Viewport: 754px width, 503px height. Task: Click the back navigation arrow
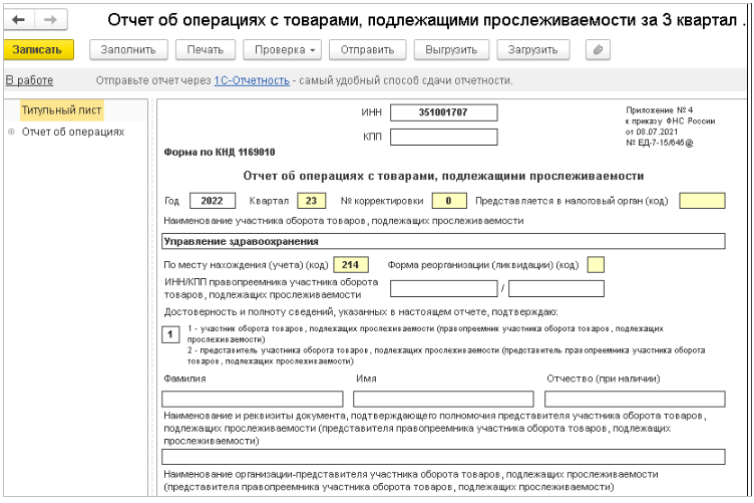tap(20, 20)
